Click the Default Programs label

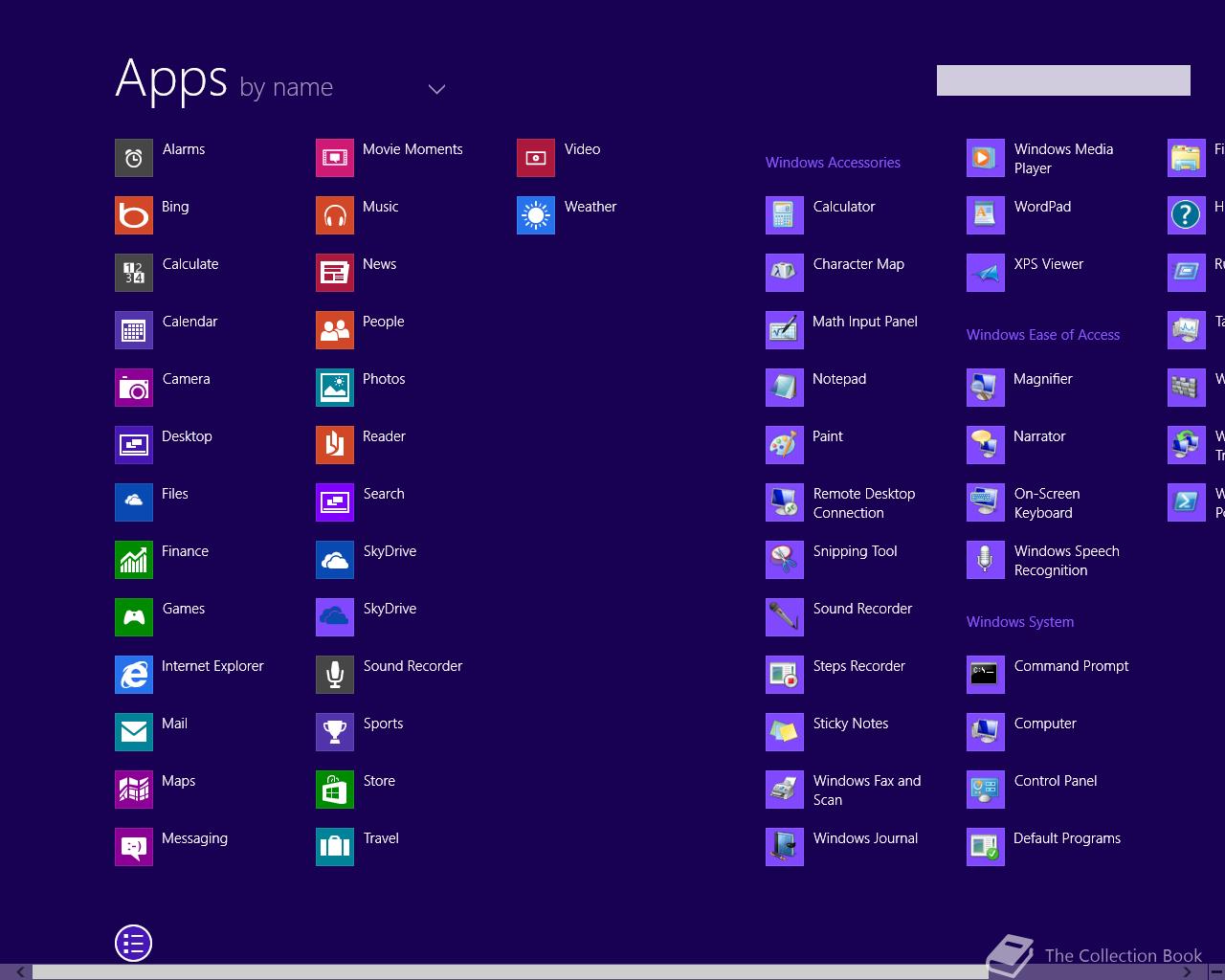pos(1067,838)
